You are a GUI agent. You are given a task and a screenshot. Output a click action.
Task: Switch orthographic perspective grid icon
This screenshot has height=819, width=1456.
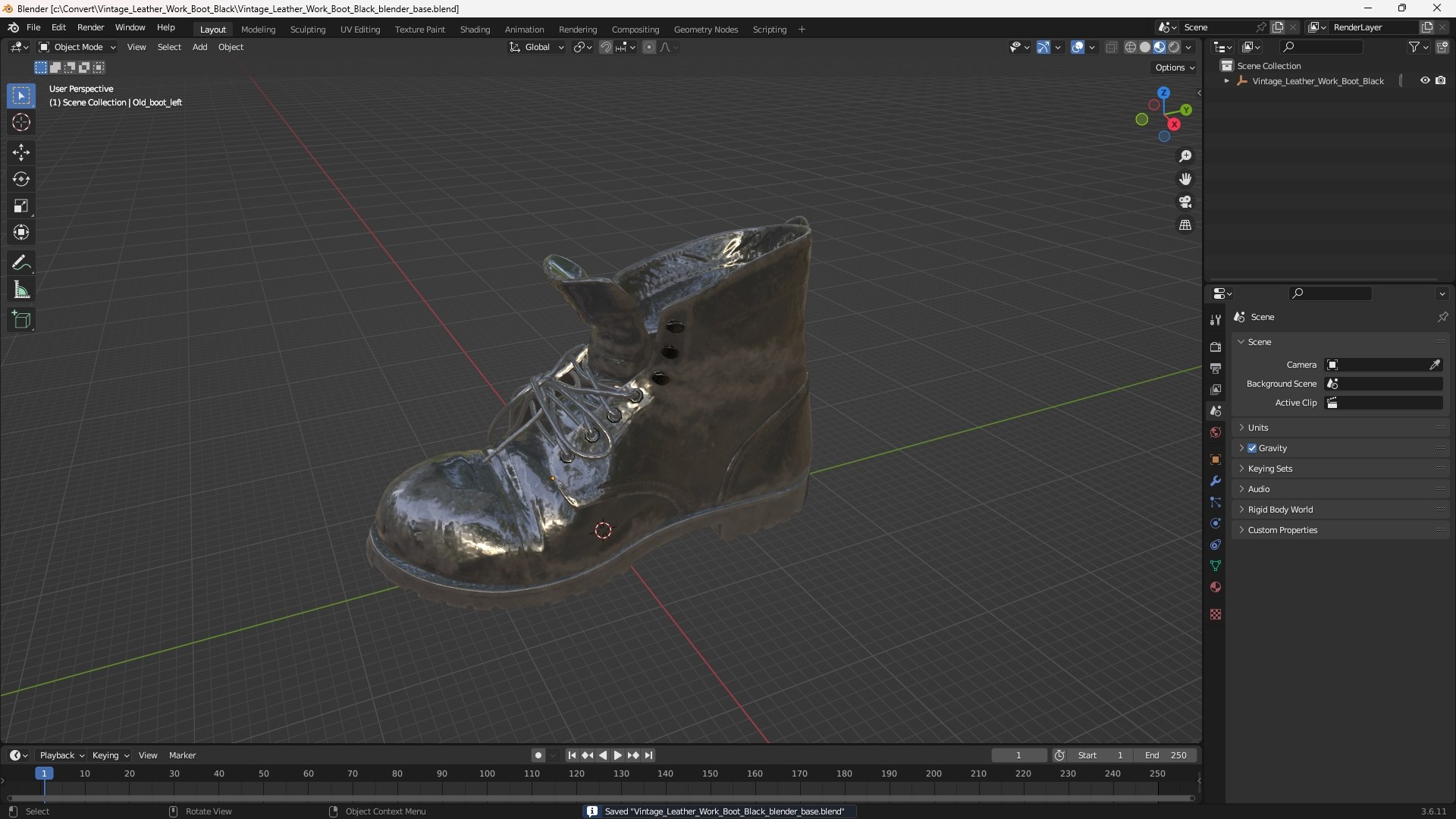point(1185,225)
